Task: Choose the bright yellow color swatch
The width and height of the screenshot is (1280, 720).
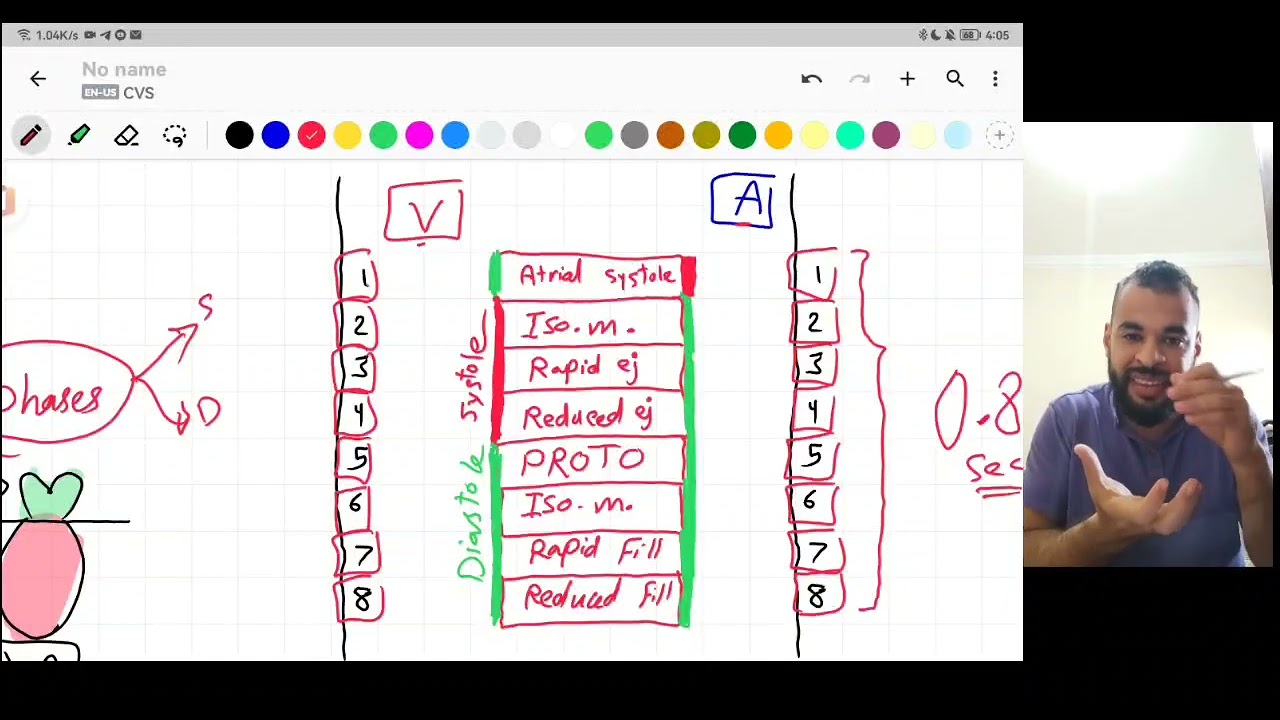Action: click(x=347, y=135)
